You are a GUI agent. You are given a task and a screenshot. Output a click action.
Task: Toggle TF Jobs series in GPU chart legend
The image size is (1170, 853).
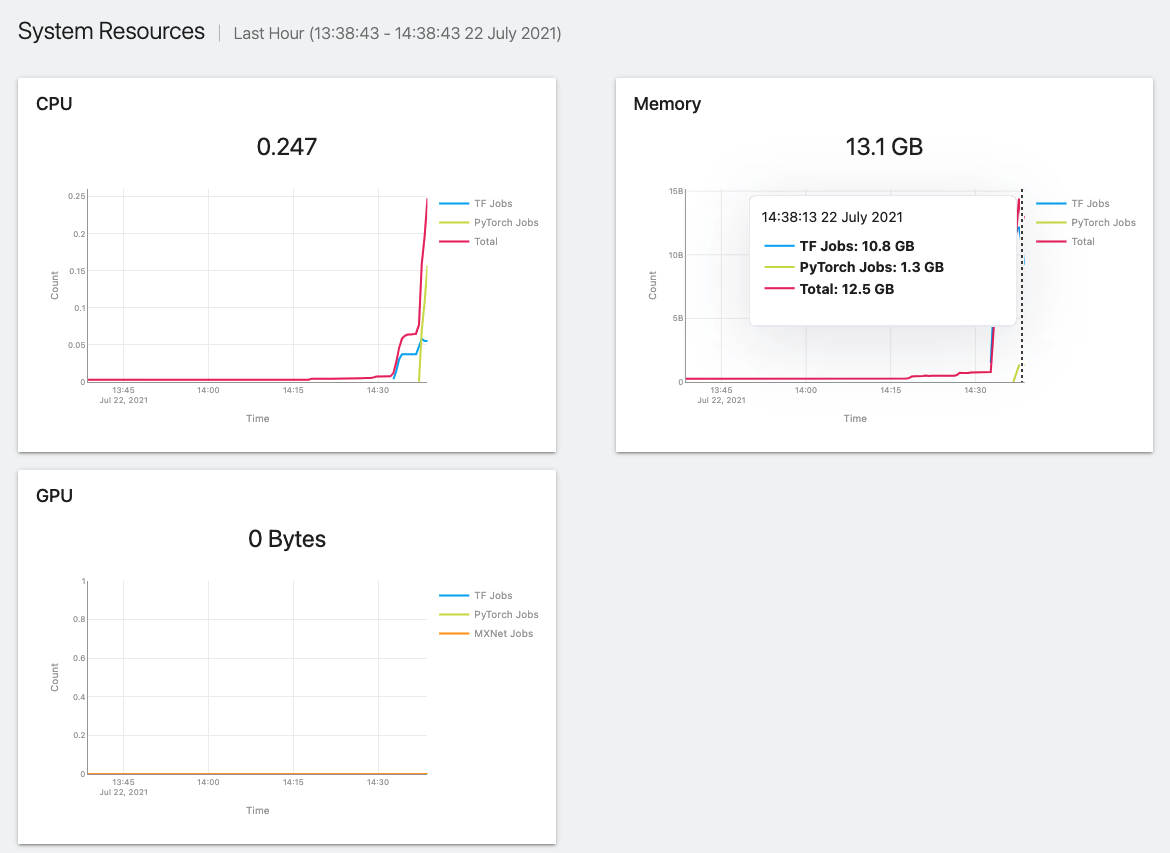coord(476,596)
